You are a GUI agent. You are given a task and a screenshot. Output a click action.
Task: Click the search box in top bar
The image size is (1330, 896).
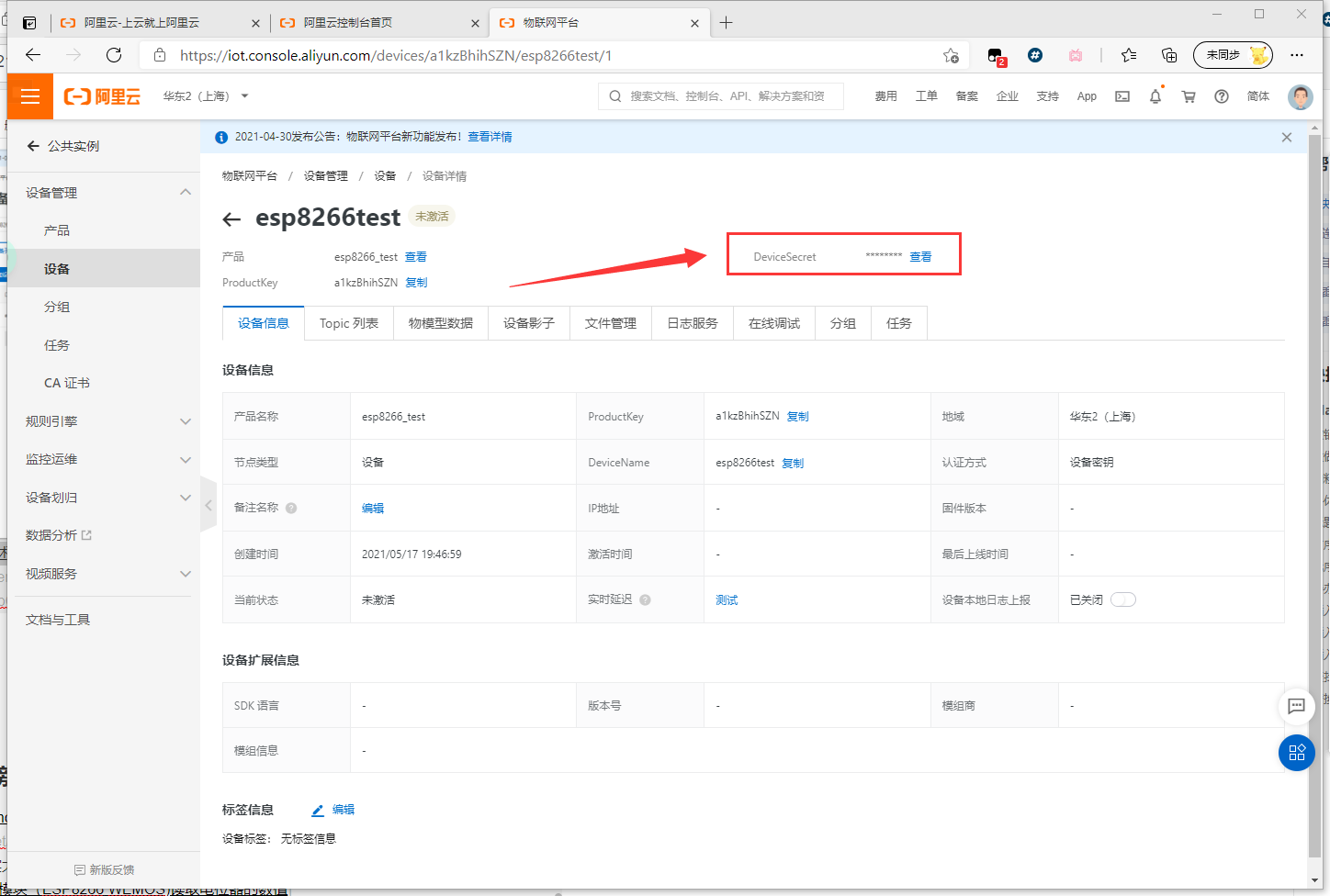(x=721, y=96)
